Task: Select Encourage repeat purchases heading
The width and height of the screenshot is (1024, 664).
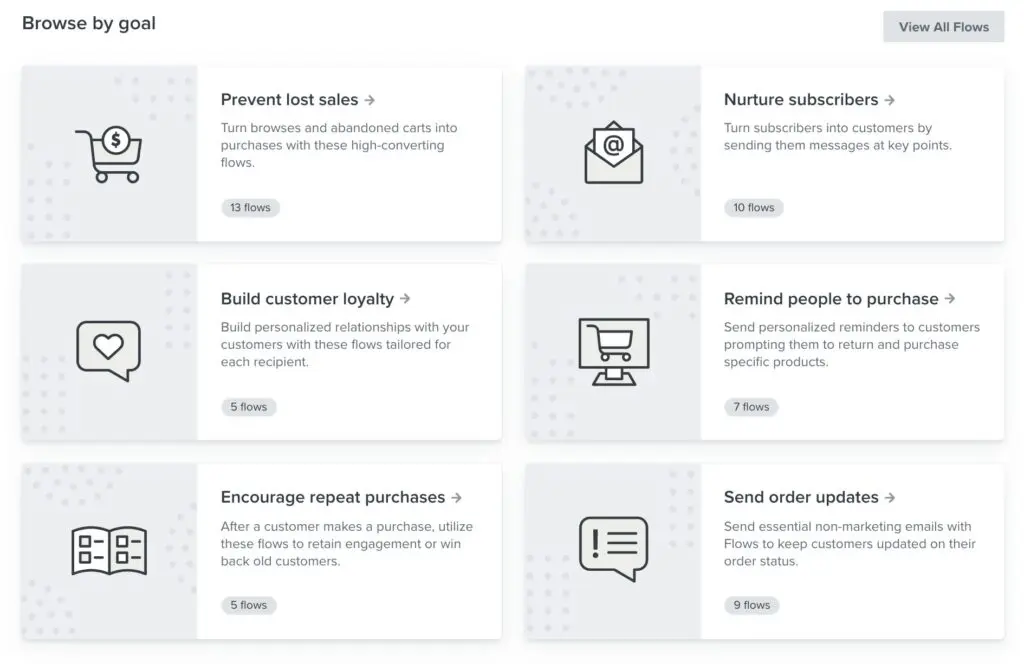Action: click(x=340, y=498)
